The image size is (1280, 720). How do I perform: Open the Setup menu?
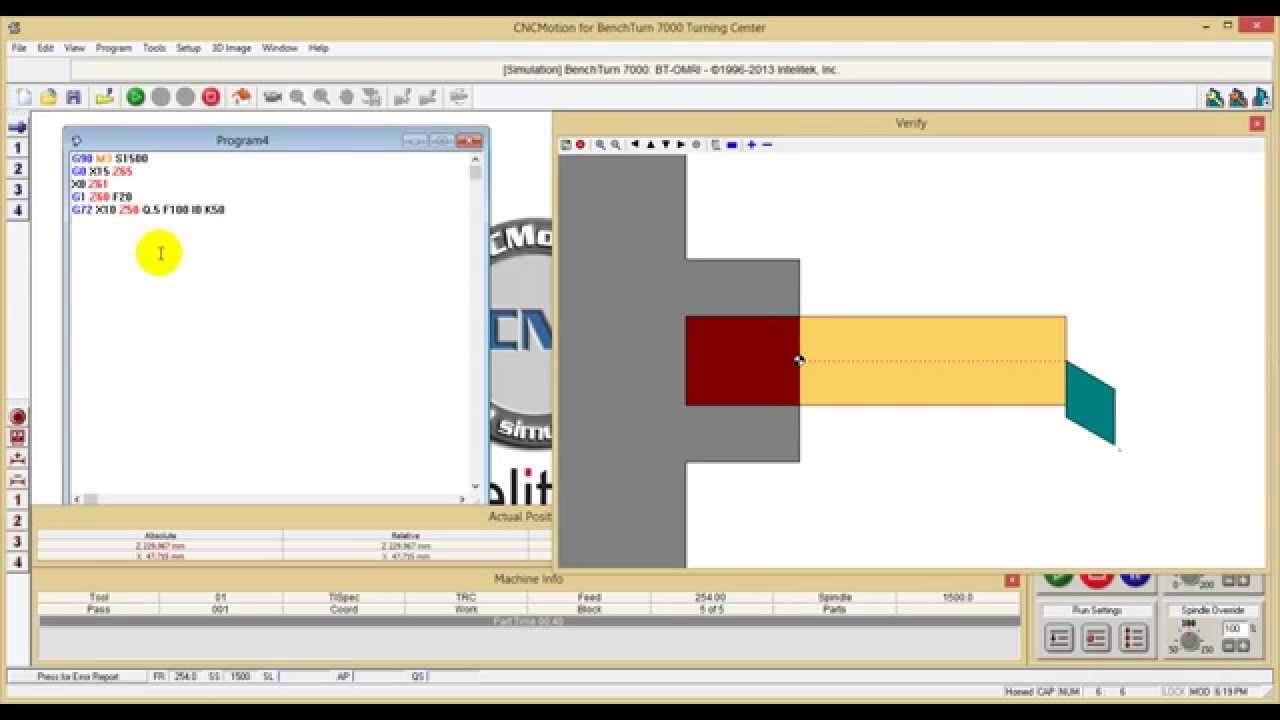point(189,48)
